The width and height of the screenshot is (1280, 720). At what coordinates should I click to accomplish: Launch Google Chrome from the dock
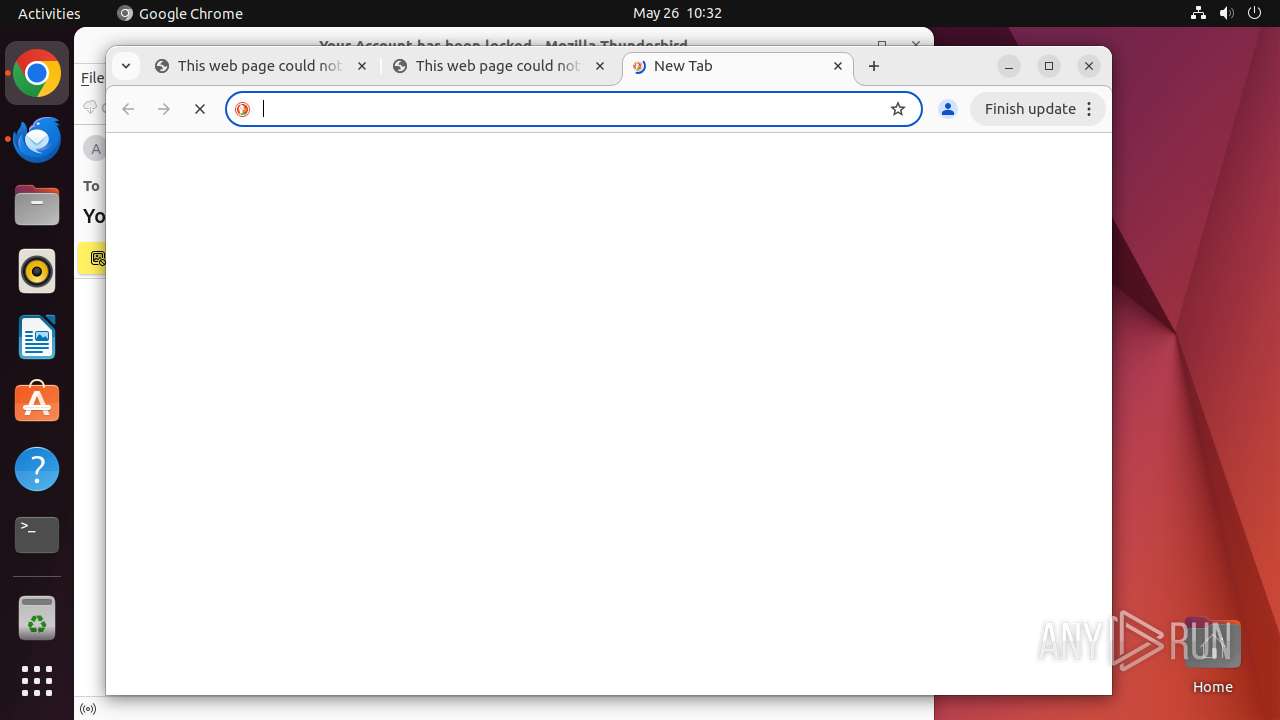(x=37, y=74)
